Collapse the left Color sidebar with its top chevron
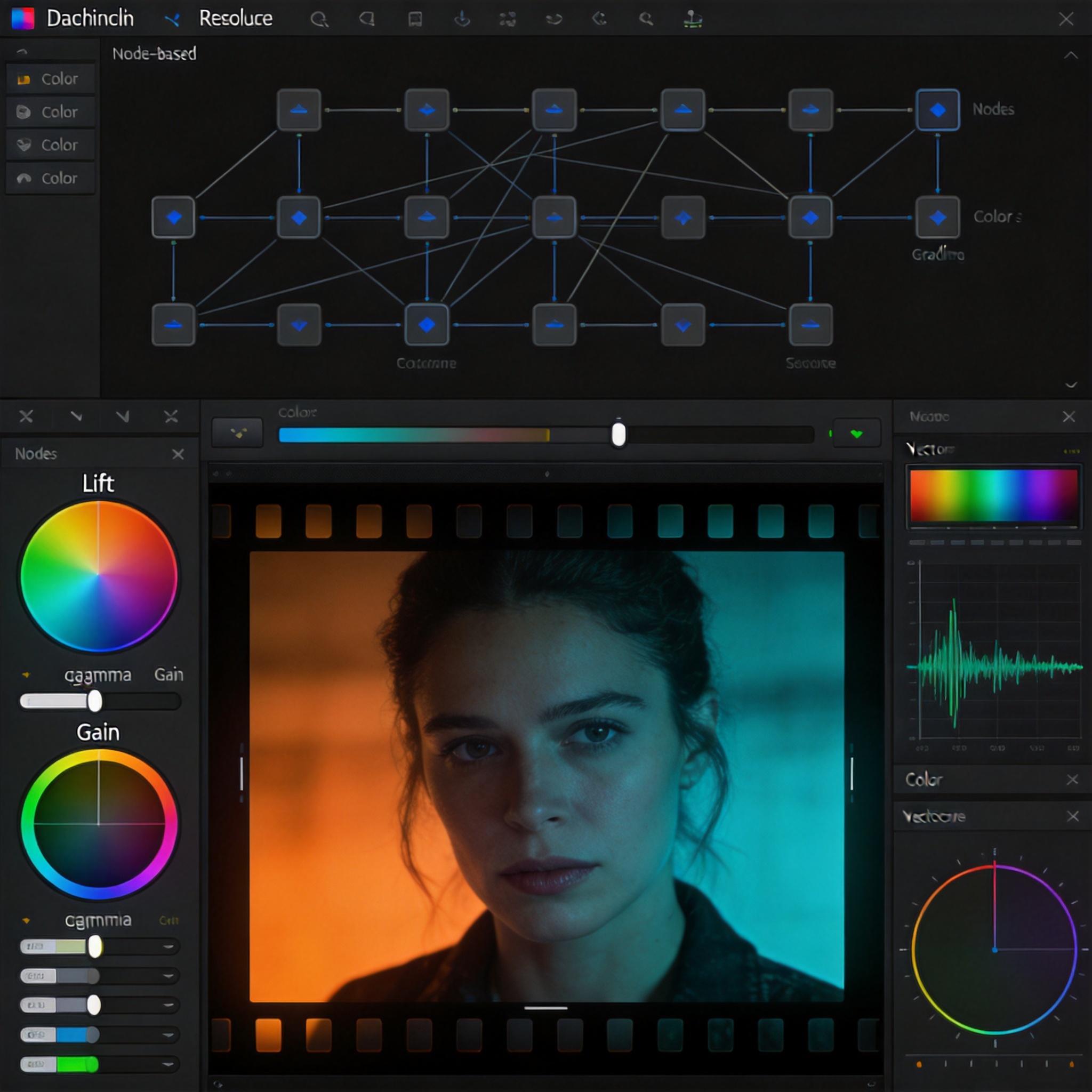Screen dimensions: 1092x1092 click(22, 51)
